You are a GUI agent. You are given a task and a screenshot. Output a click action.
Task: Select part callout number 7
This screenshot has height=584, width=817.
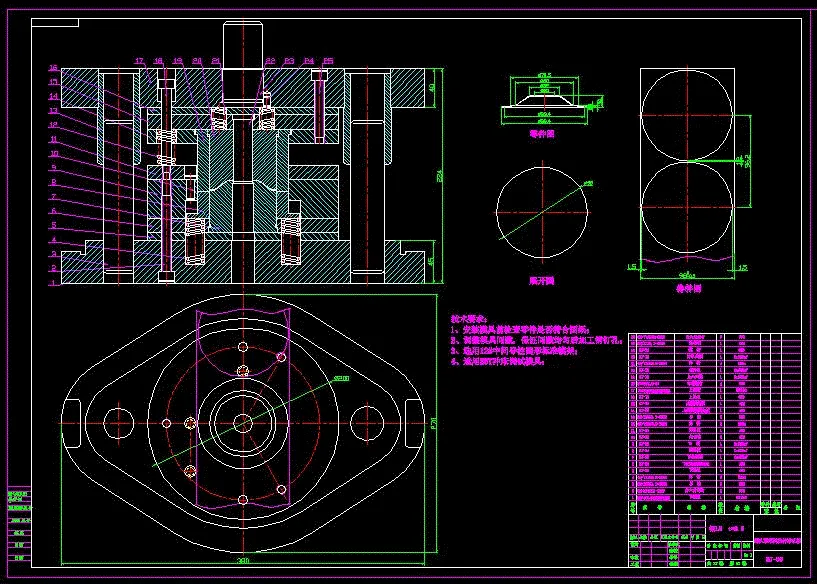point(53,197)
